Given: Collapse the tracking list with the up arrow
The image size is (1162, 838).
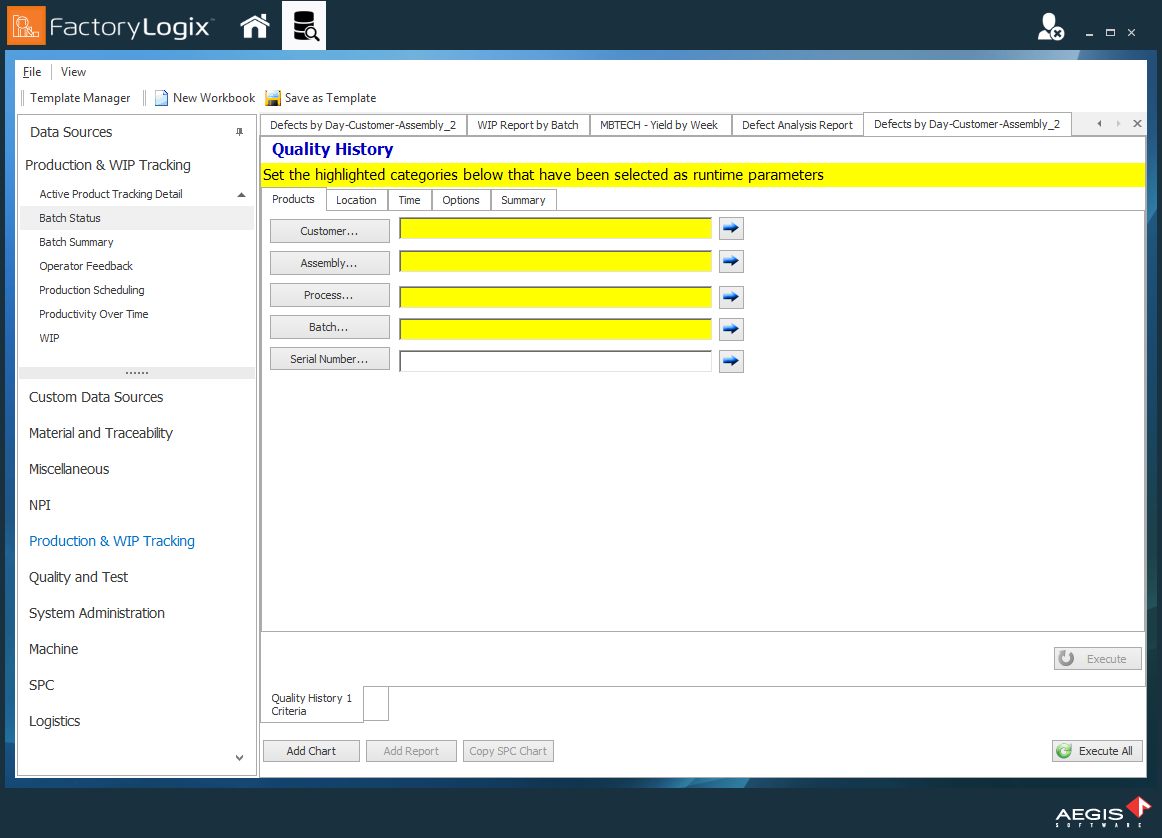Looking at the screenshot, I should pyautogui.click(x=240, y=194).
